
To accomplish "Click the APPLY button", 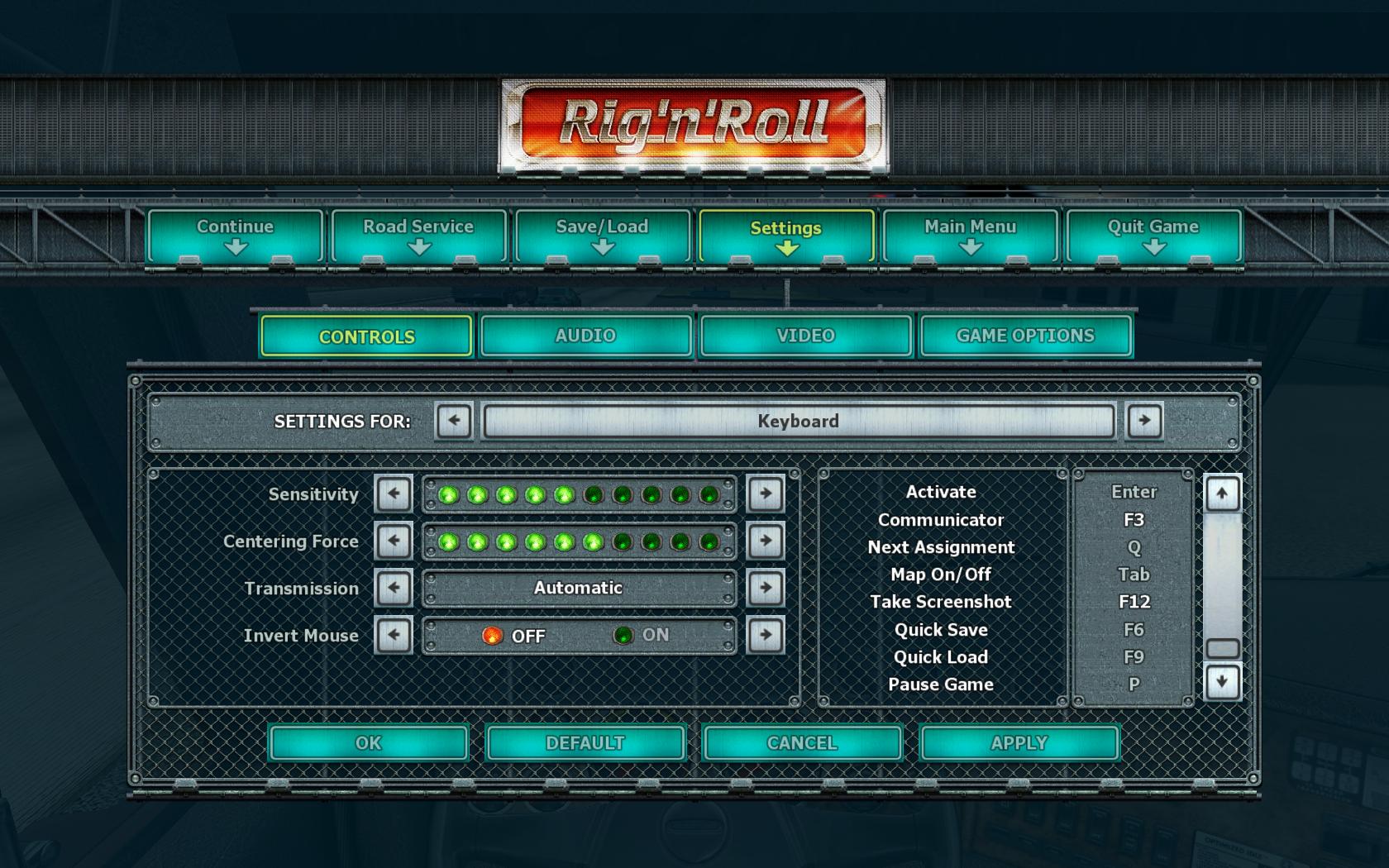I will (1019, 743).
